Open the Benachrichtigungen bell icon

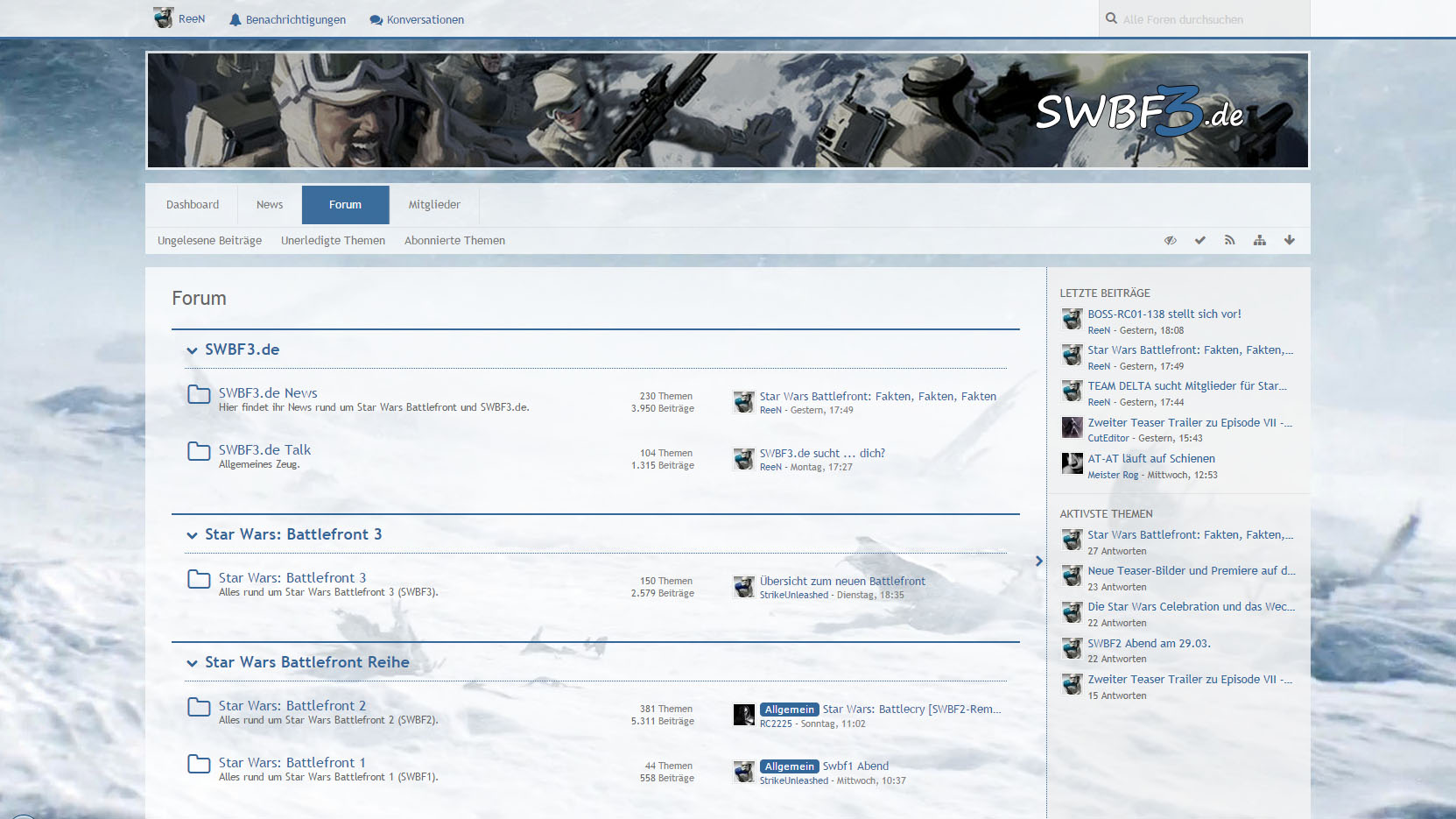click(235, 19)
